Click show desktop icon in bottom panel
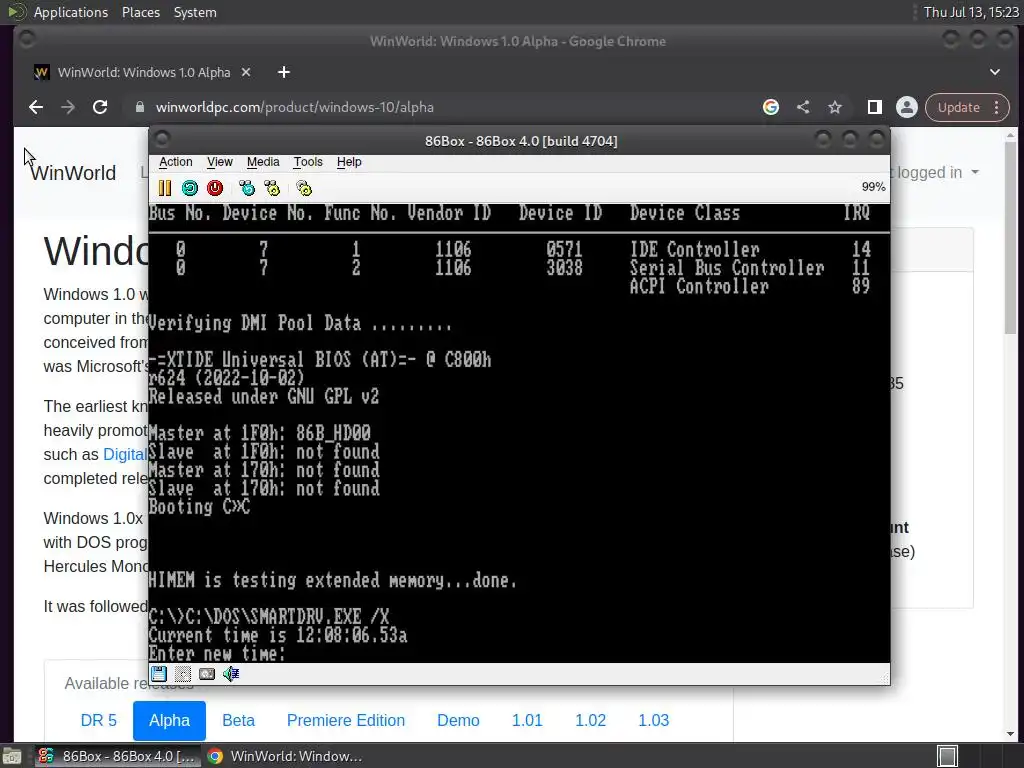This screenshot has width=1024, height=768. (x=12, y=756)
